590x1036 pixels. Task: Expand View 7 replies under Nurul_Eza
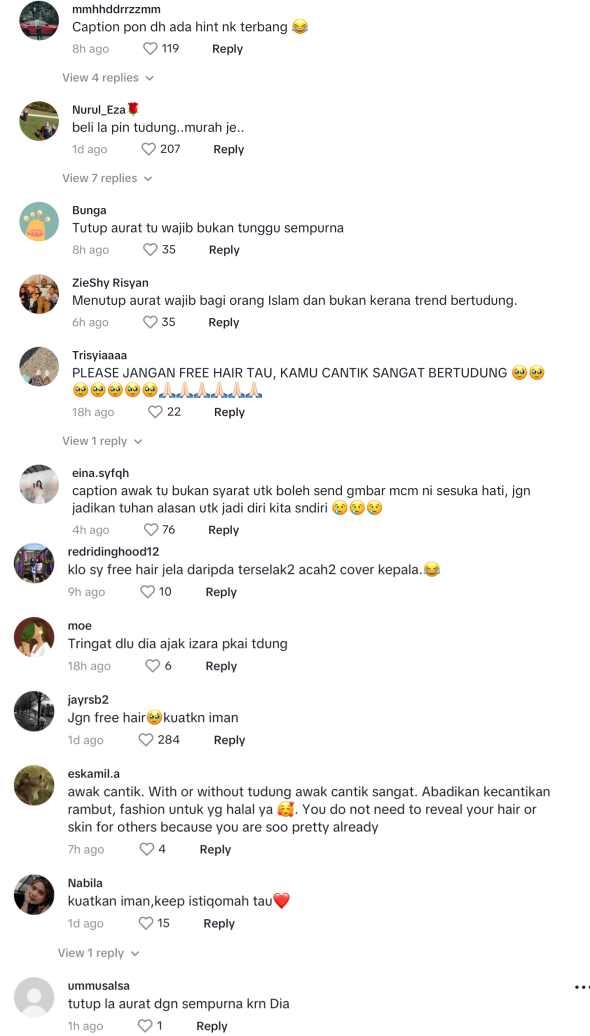tap(107, 178)
